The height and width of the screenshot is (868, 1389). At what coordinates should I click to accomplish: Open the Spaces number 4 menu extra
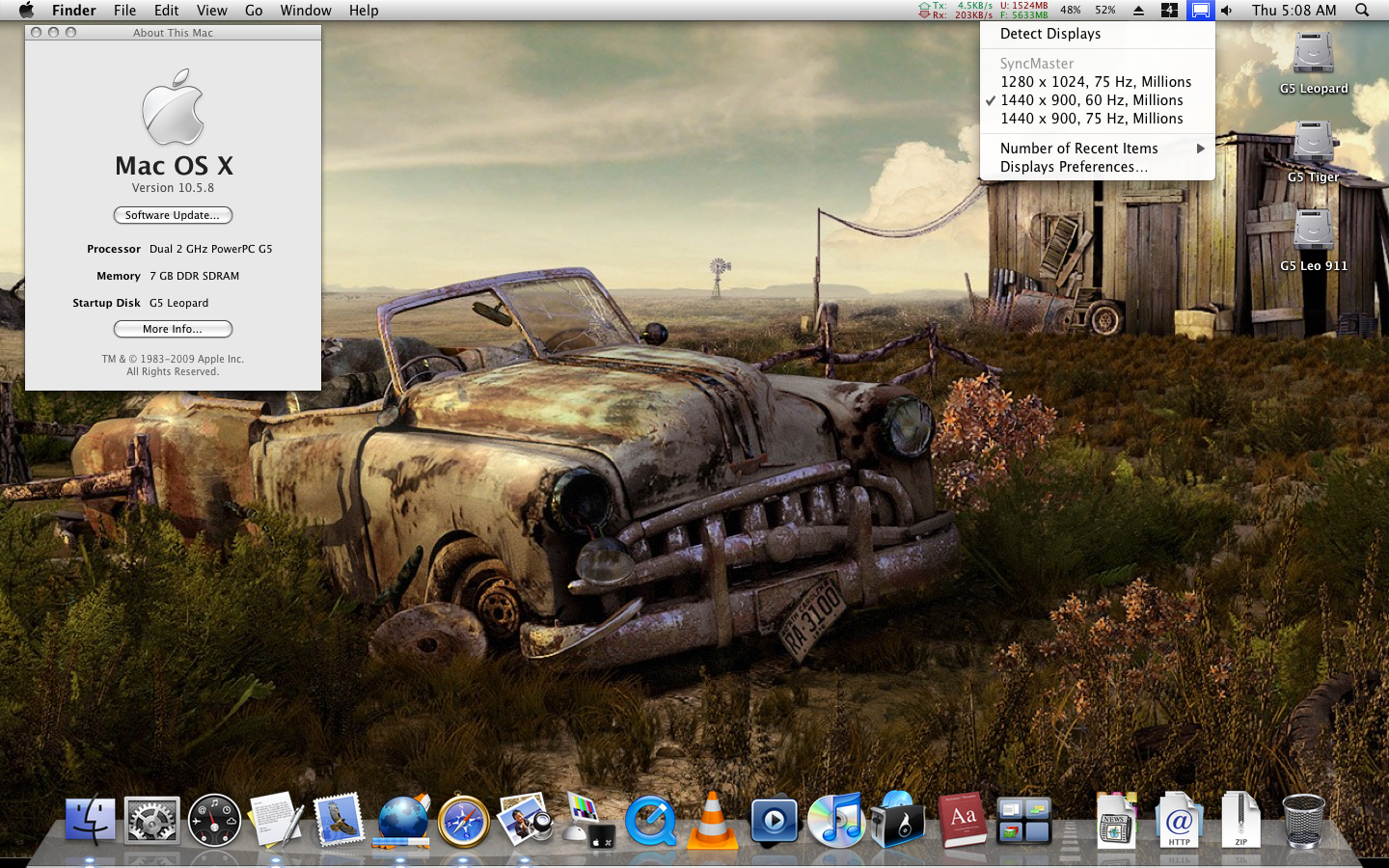click(x=1169, y=11)
